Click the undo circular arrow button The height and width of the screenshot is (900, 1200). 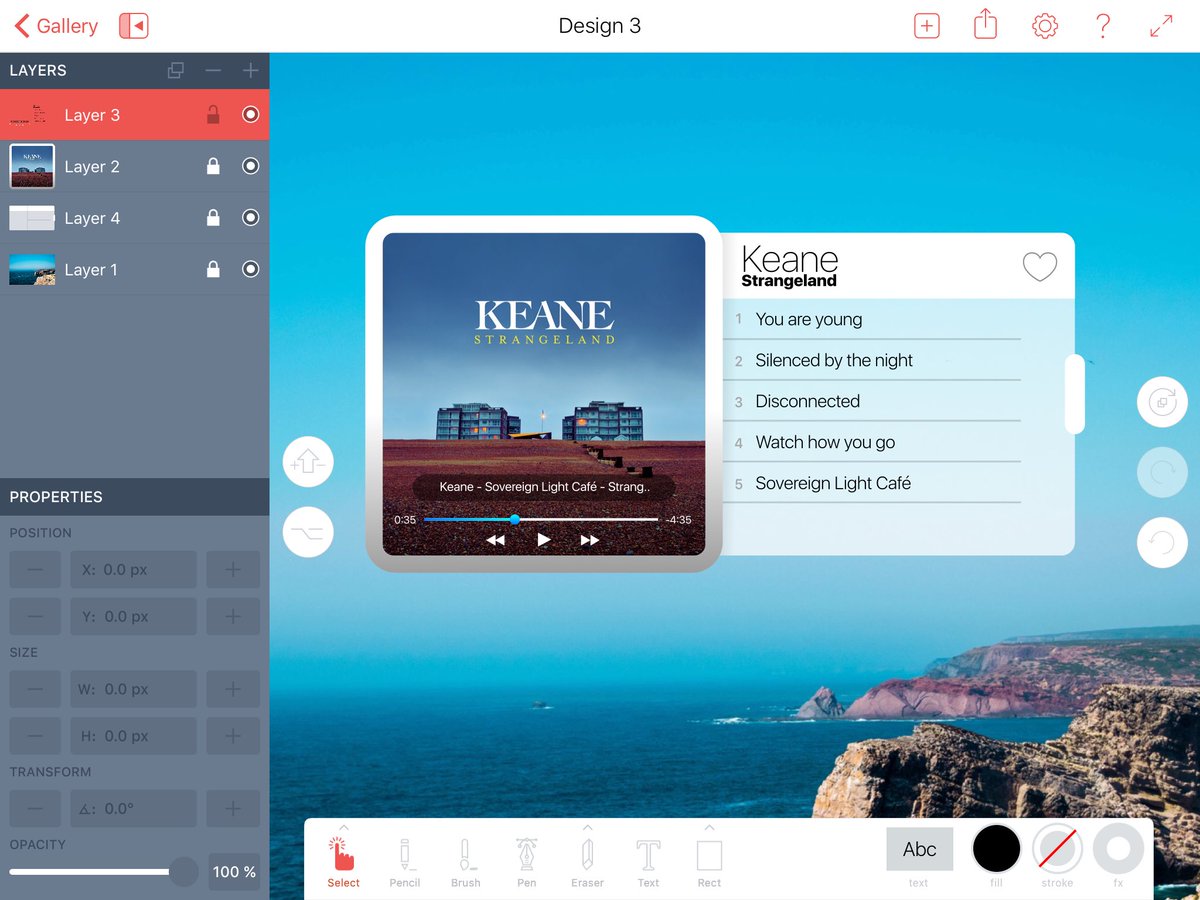pyautogui.click(x=1162, y=542)
